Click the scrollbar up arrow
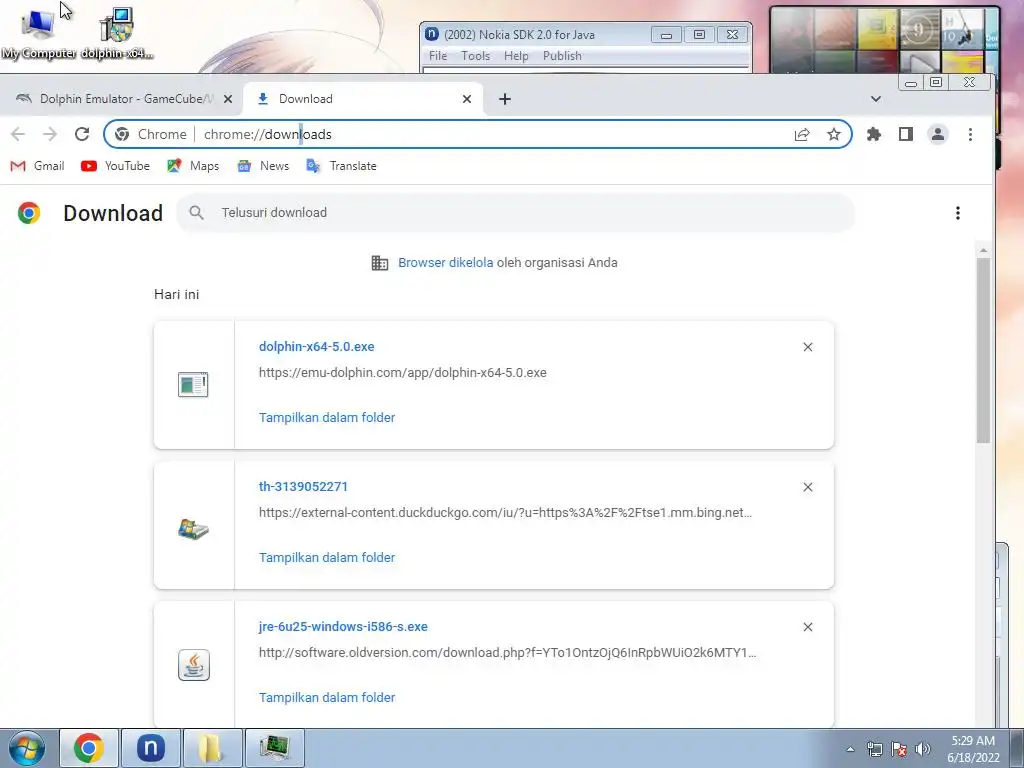The height and width of the screenshot is (768, 1024). point(984,251)
